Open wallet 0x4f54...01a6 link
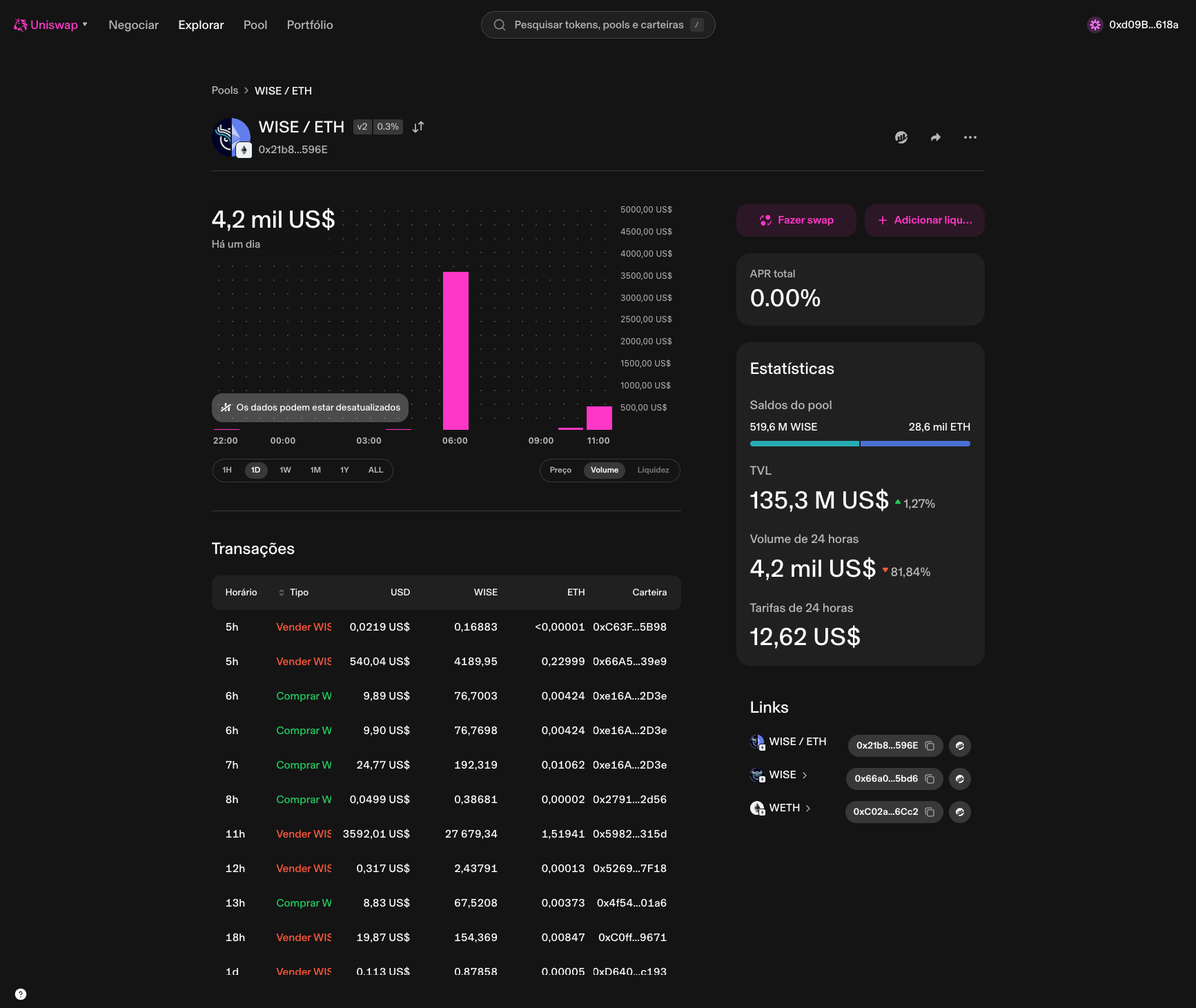This screenshot has width=1196, height=1008. coord(631,902)
